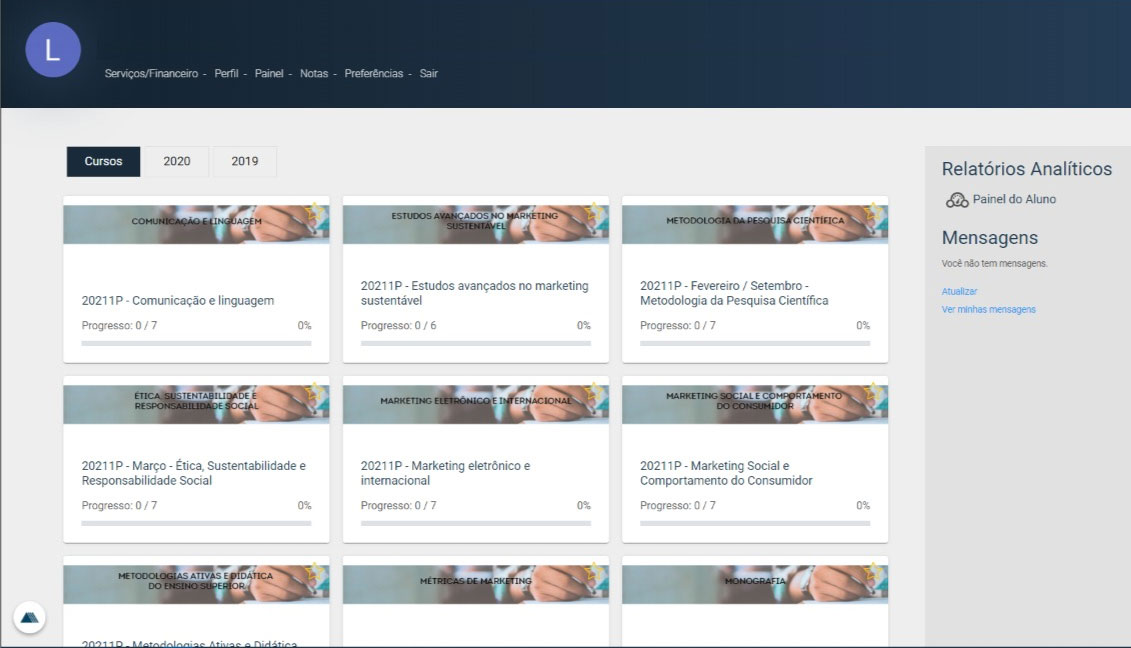
Task: Open Ver minhas mensagens link
Action: 988,310
